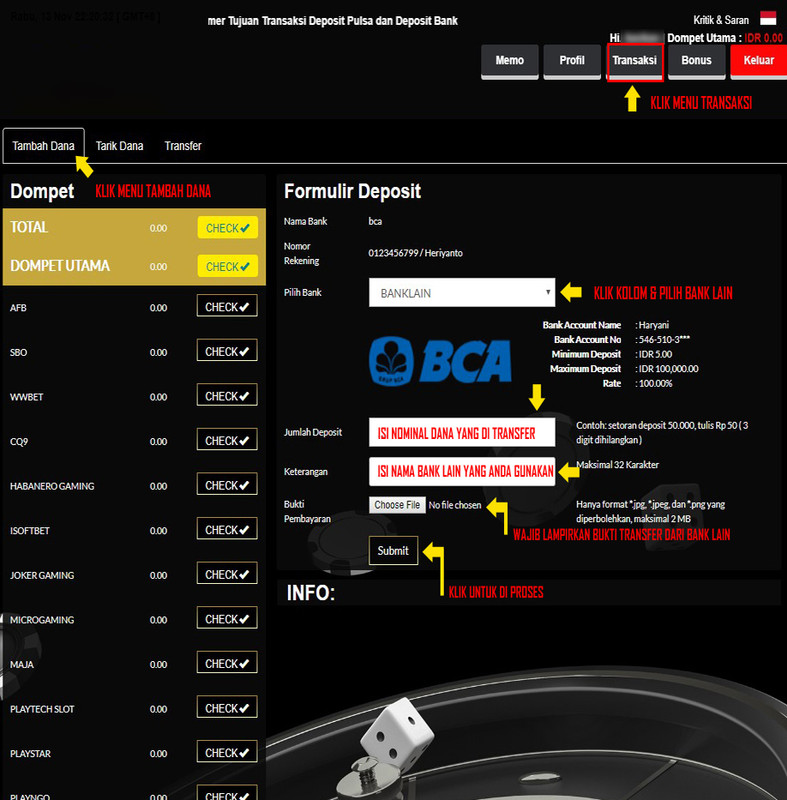Check the ISOFTBET wallet balance
Image resolution: width=787 pixels, height=800 pixels.
tap(227, 529)
